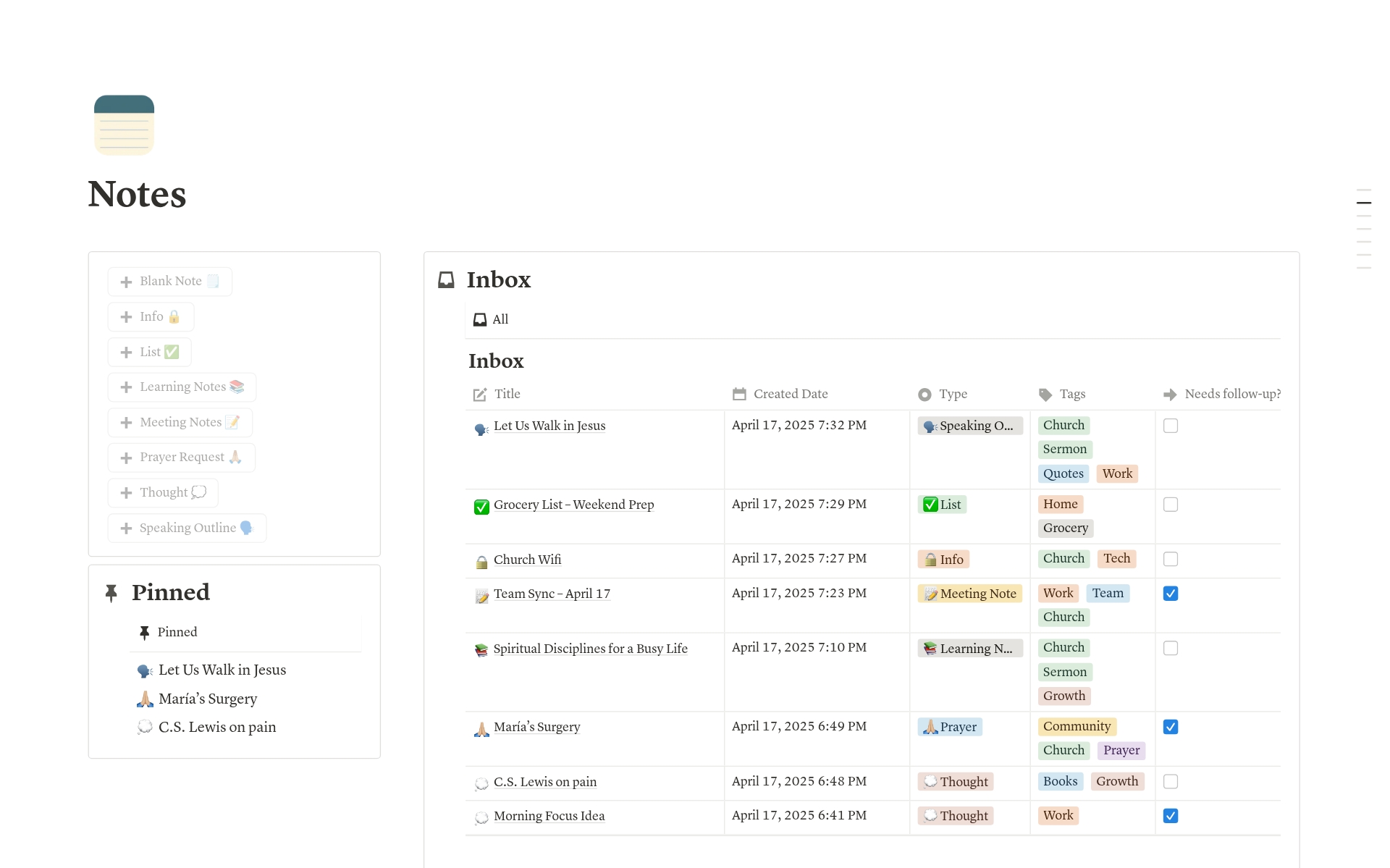Click the Inbox database title
Image resolution: width=1390 pixels, height=868 pixels.
[x=496, y=361]
